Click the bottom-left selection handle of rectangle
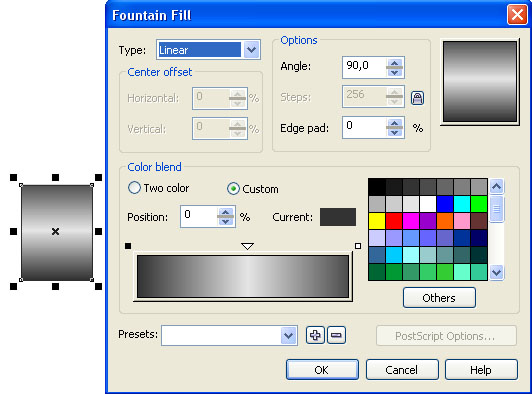 13,286
